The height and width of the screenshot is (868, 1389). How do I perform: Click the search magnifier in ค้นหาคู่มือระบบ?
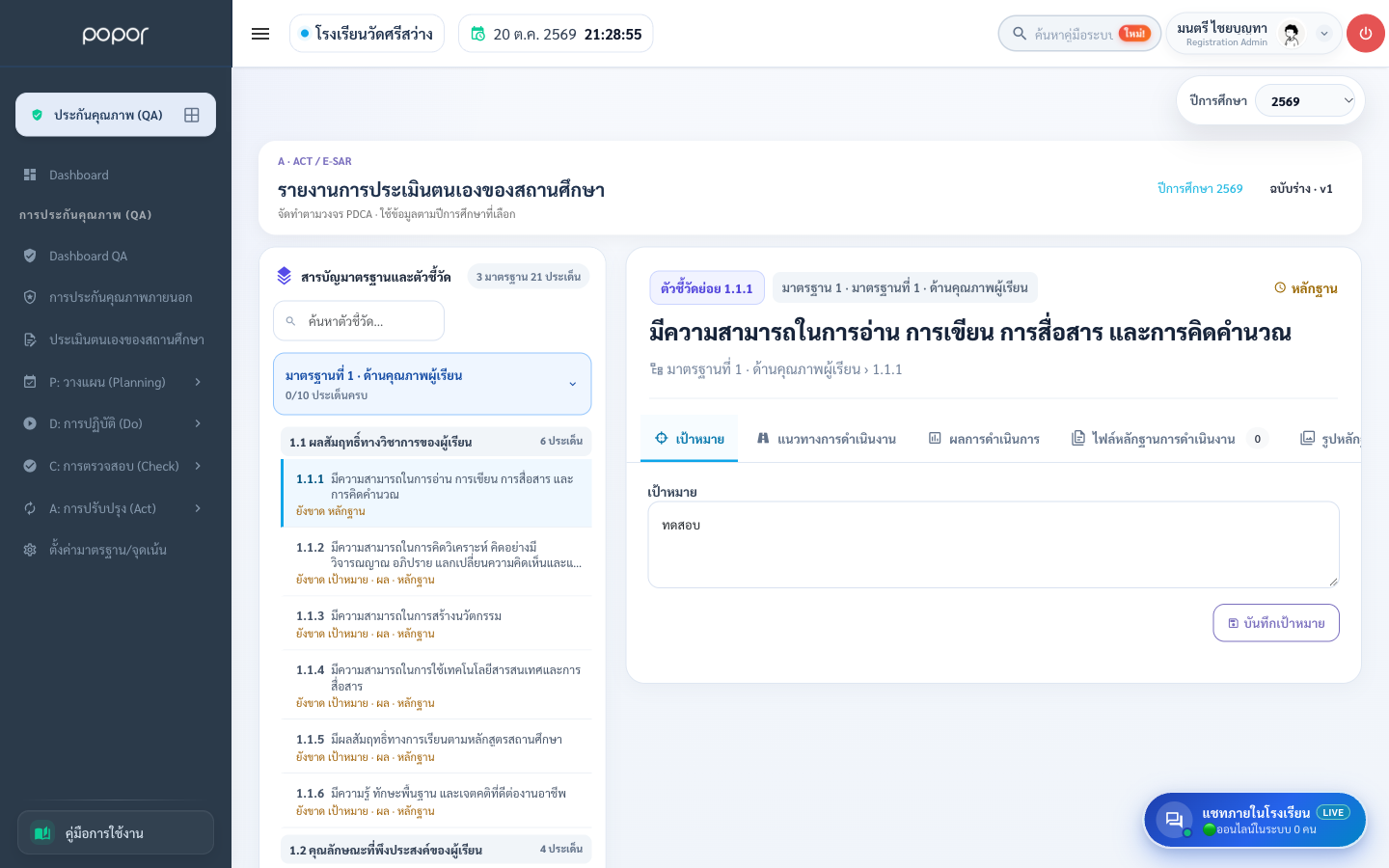(1019, 34)
